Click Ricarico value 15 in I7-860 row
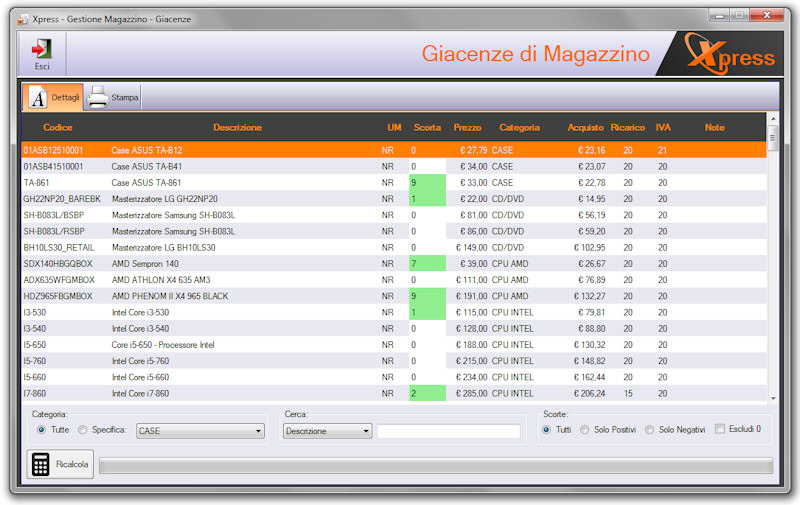800x505 pixels. tap(628, 393)
